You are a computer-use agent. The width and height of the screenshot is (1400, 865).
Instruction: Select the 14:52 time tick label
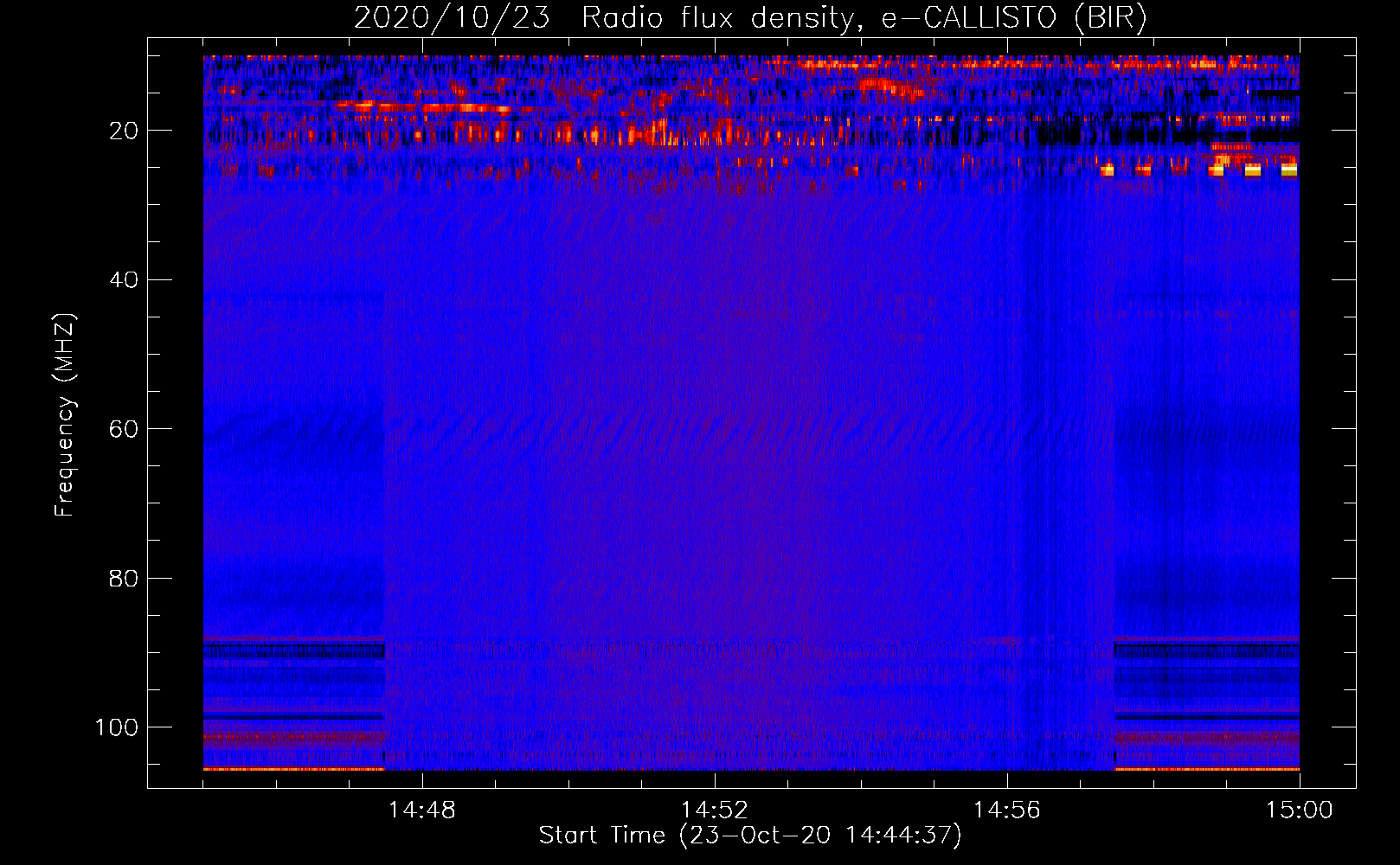[x=714, y=810]
